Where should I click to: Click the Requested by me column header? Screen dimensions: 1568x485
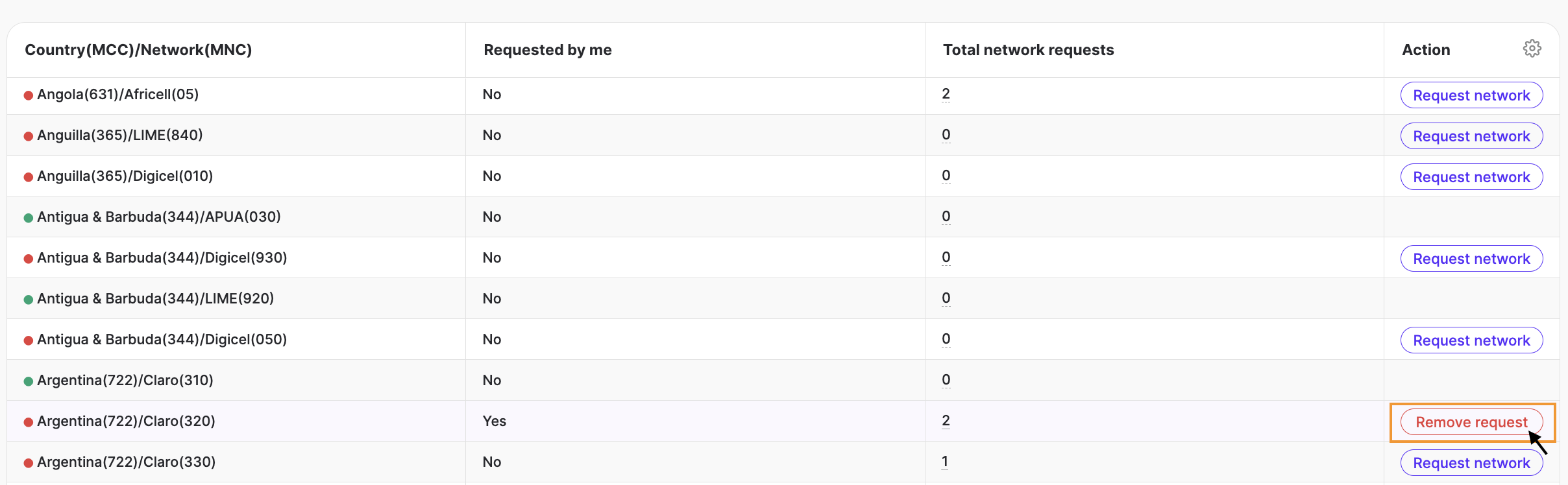click(547, 50)
